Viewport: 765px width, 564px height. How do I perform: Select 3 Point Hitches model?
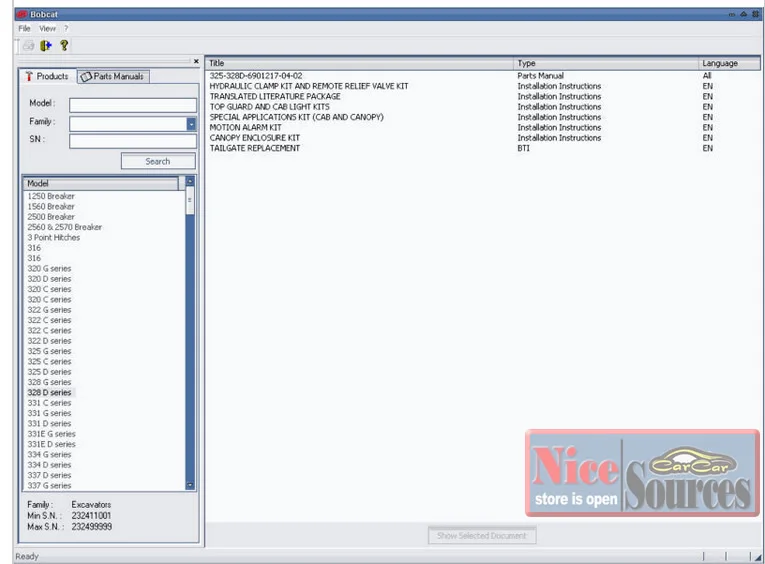(54, 238)
